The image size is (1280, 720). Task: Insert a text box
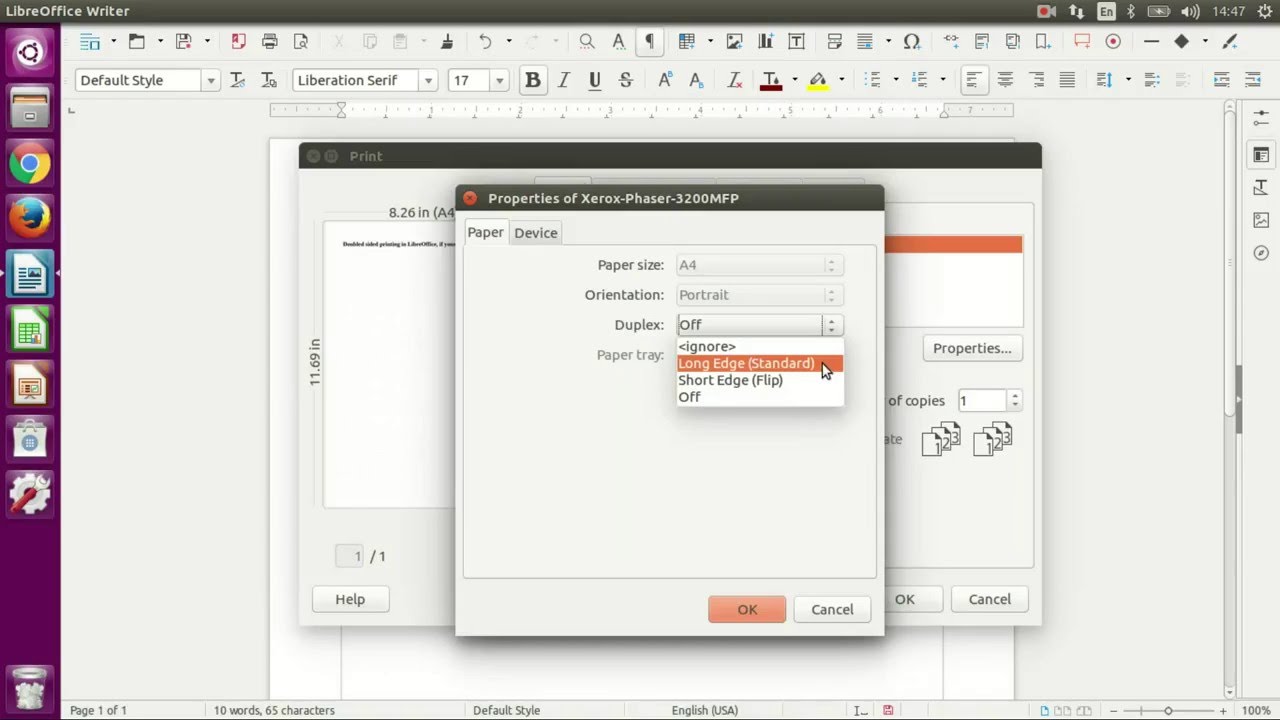[x=796, y=41]
